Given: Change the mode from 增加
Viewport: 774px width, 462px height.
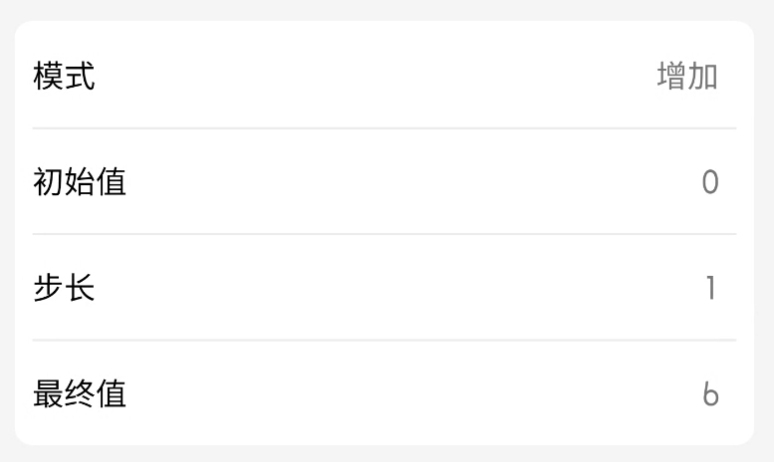Looking at the screenshot, I should coord(687,76).
